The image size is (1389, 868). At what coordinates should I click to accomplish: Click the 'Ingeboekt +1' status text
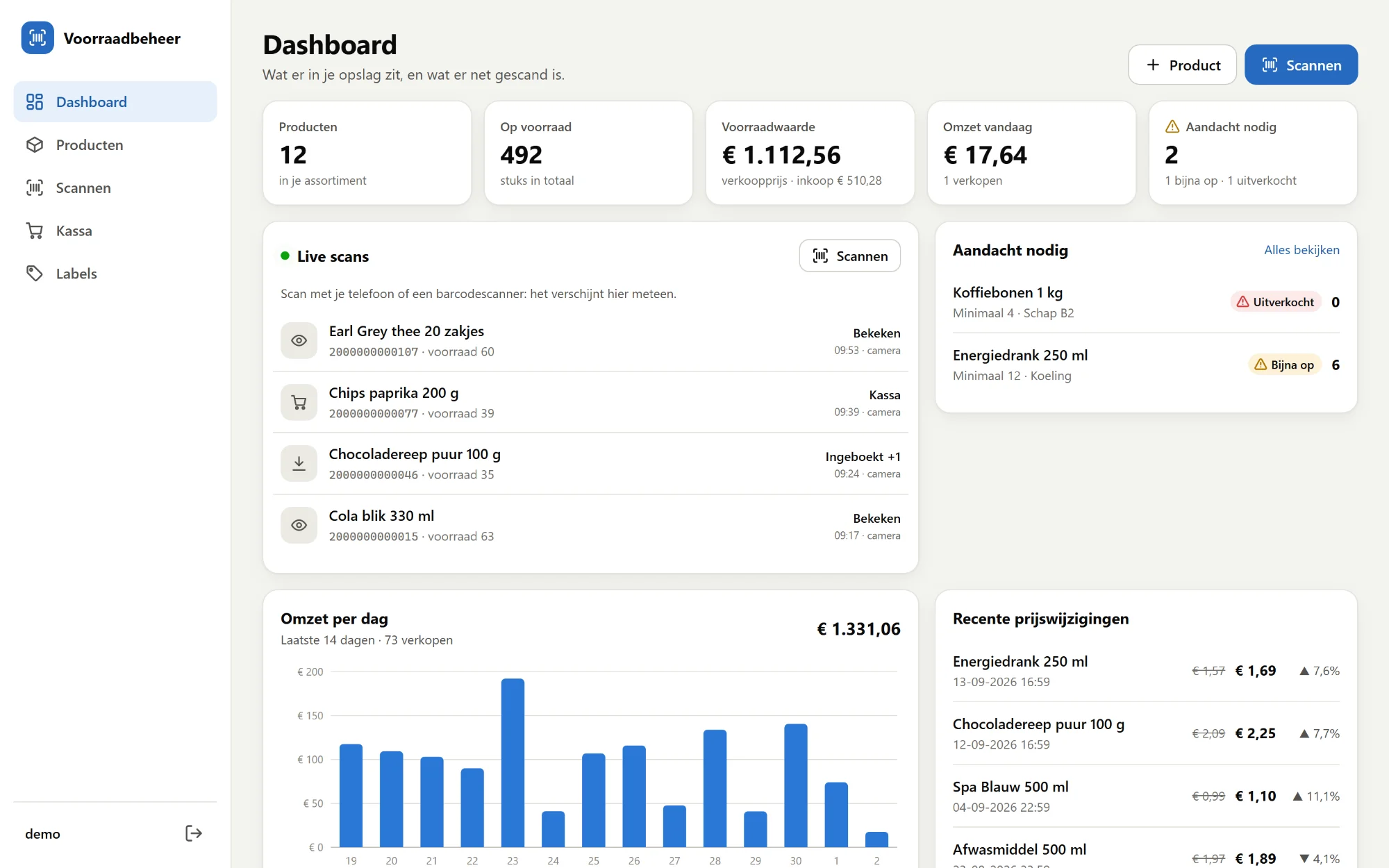[863, 457]
